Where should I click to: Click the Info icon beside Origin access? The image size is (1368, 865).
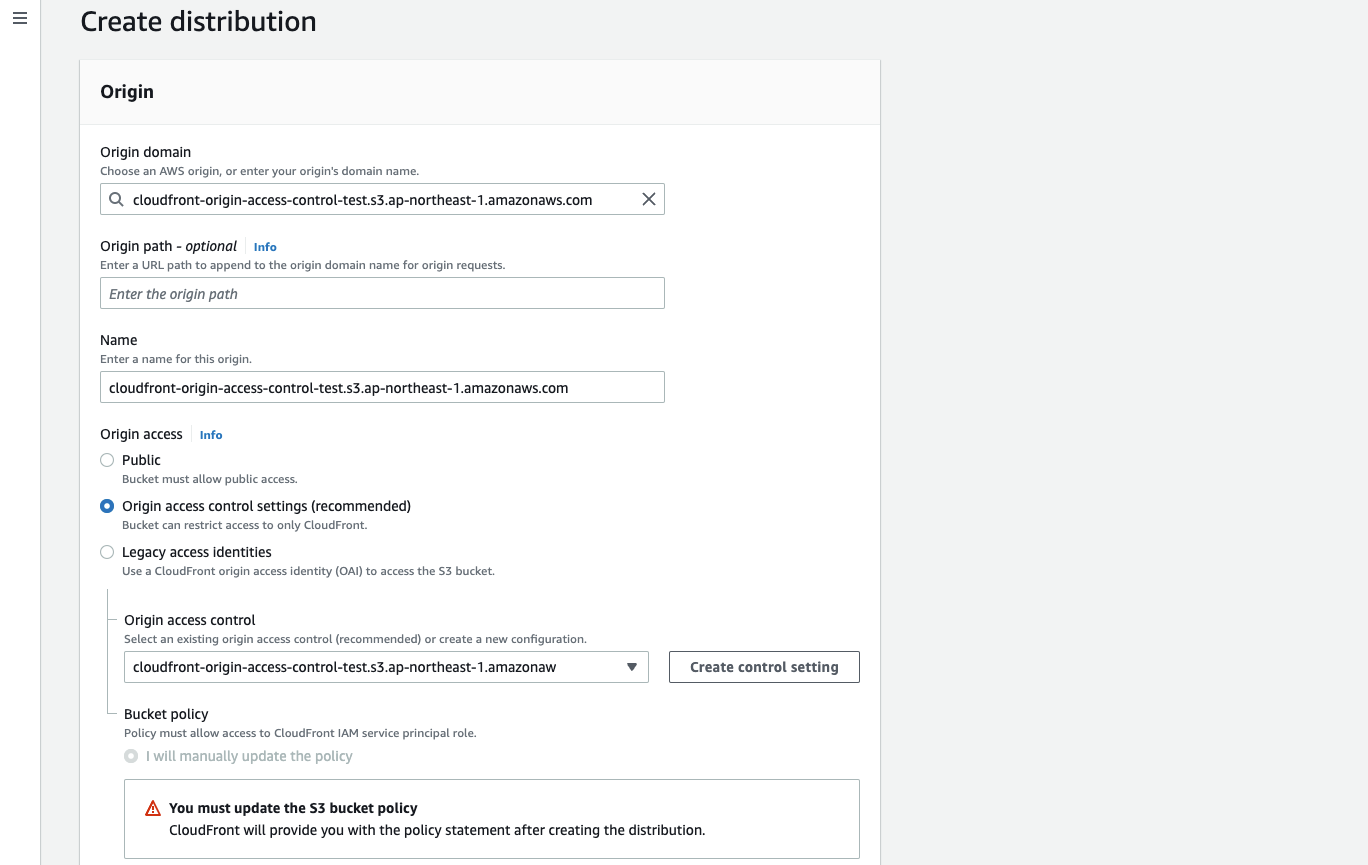coord(210,434)
